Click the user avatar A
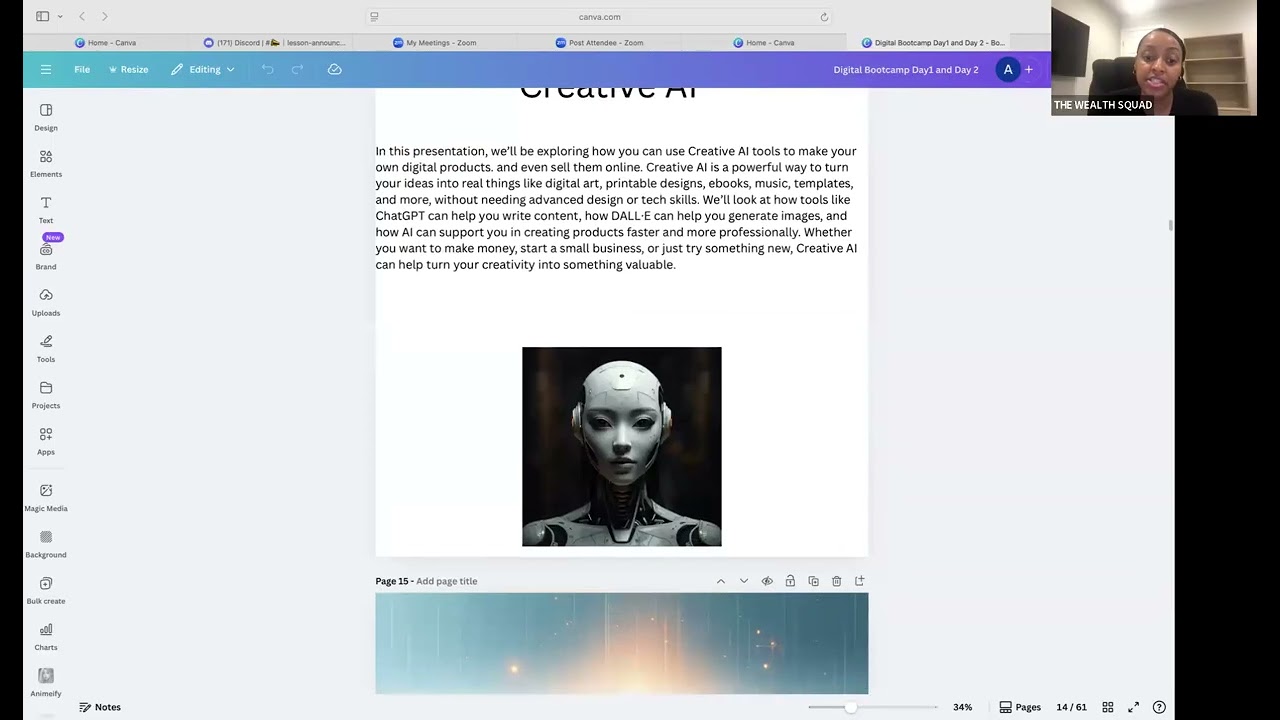Image resolution: width=1280 pixels, height=720 pixels. click(1008, 69)
